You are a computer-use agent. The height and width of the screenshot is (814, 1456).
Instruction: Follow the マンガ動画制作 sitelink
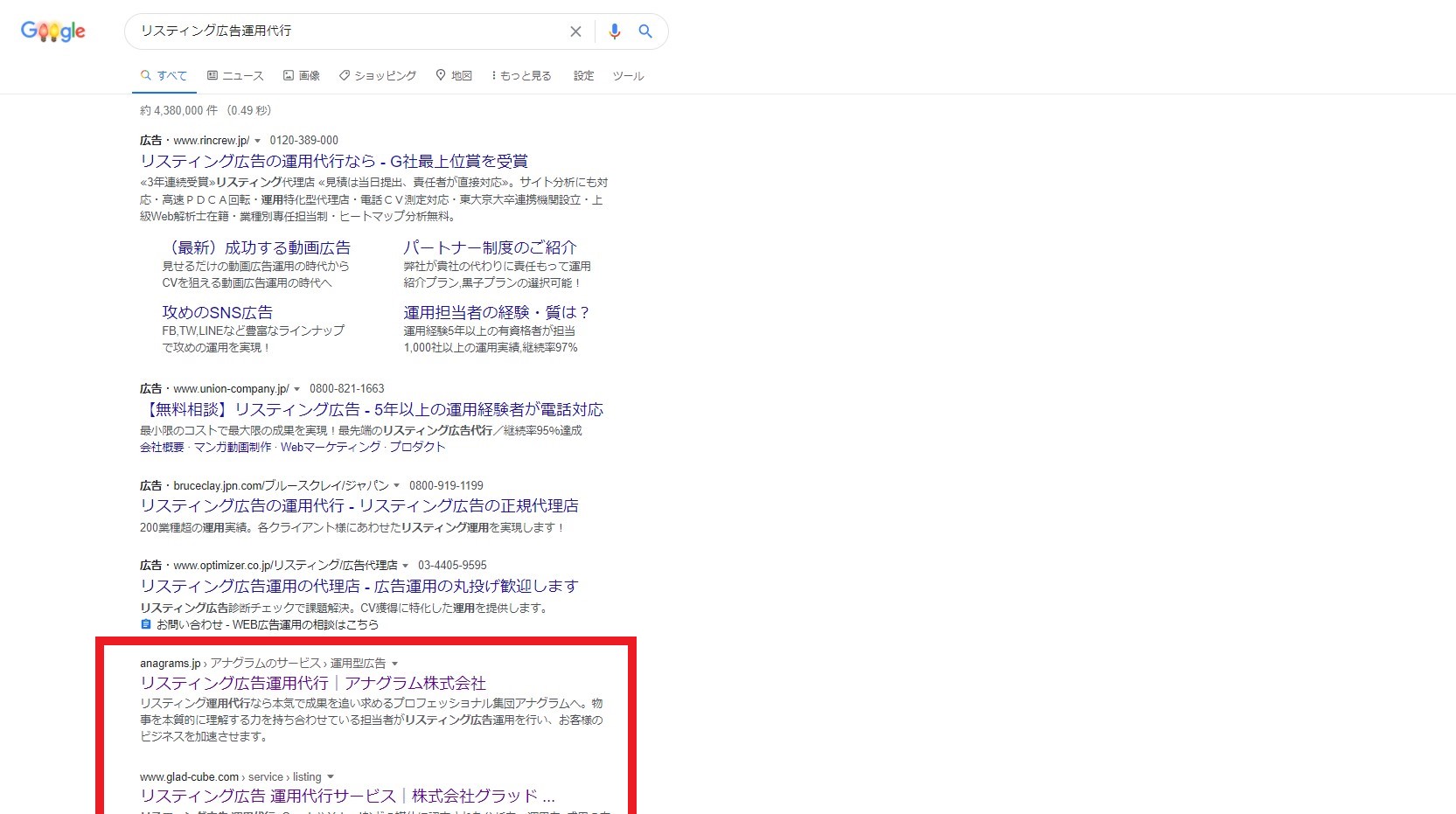[x=233, y=447]
